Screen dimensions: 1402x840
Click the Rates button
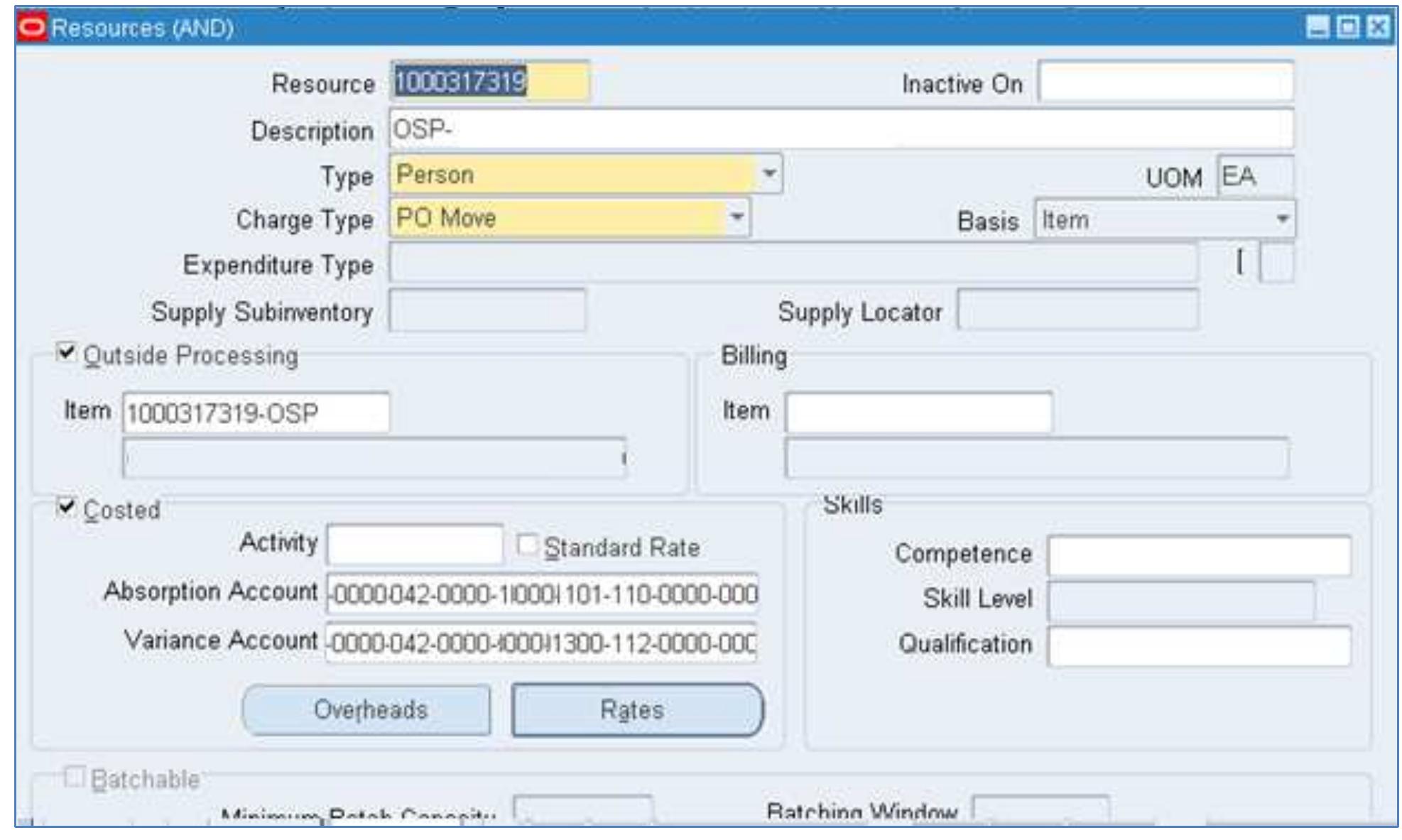[636, 709]
